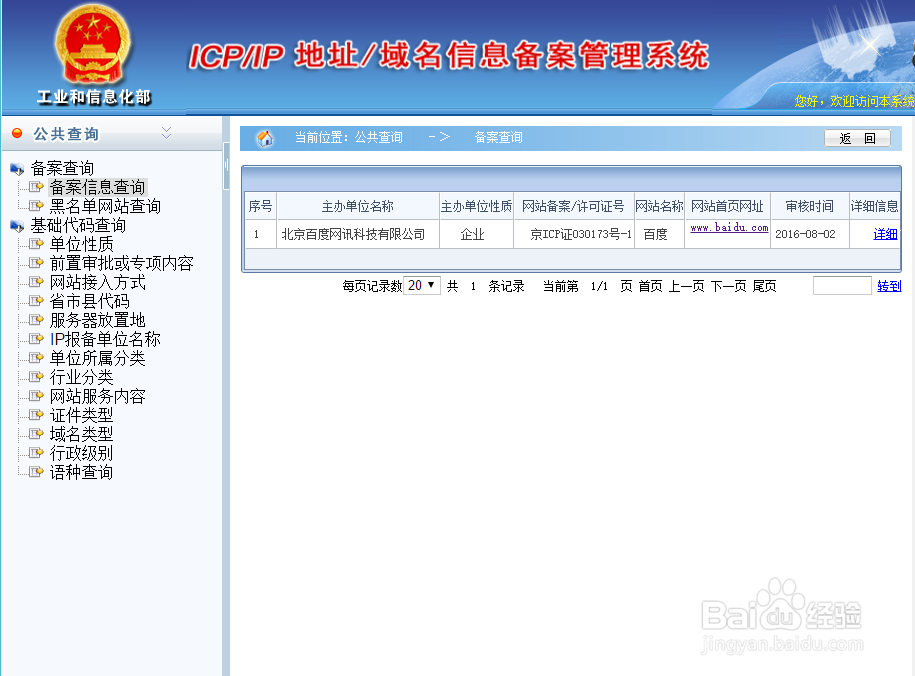The width and height of the screenshot is (915, 676).
Task: Click the icon beside 服务器放置地
Action: pyautogui.click(x=36, y=320)
